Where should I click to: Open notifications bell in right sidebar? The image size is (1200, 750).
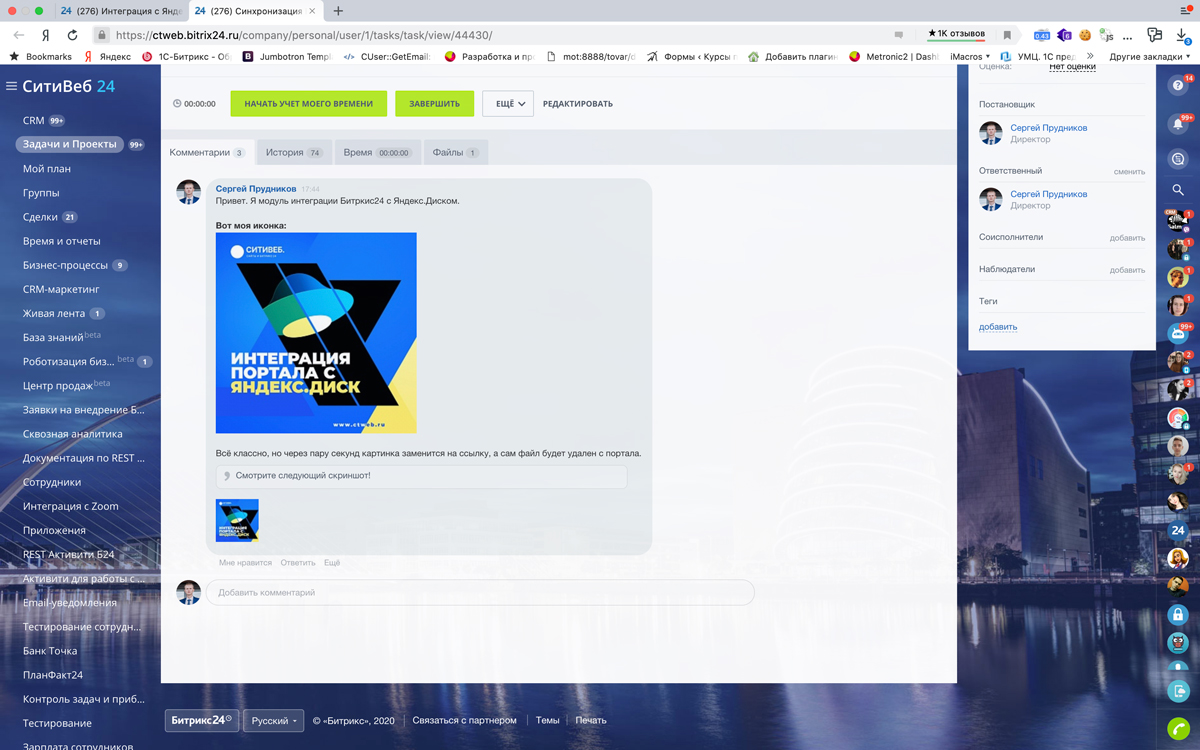pos(1177,125)
